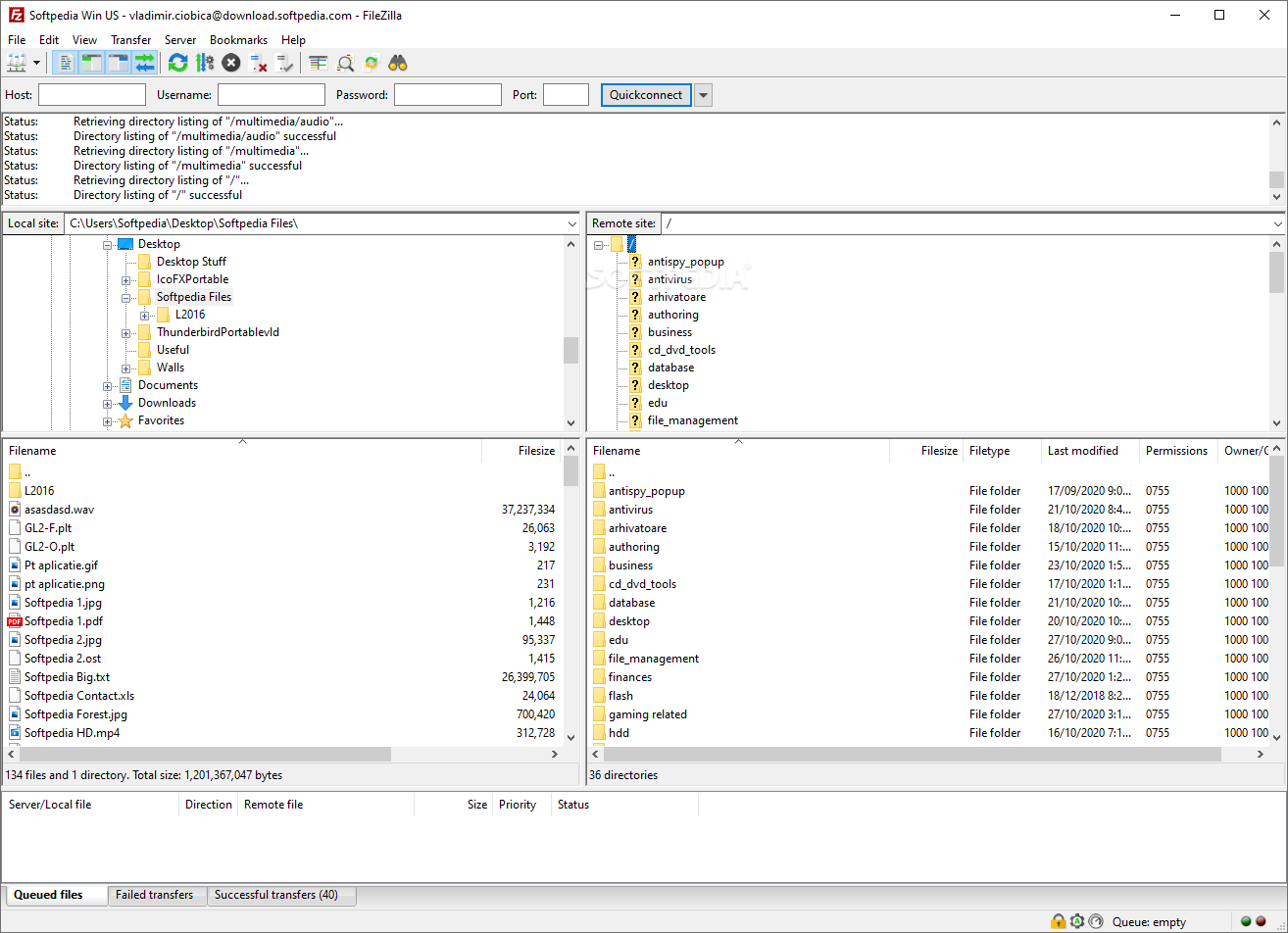The height and width of the screenshot is (933, 1288).
Task: Expand the Local site path dropdown
Action: coord(572,223)
